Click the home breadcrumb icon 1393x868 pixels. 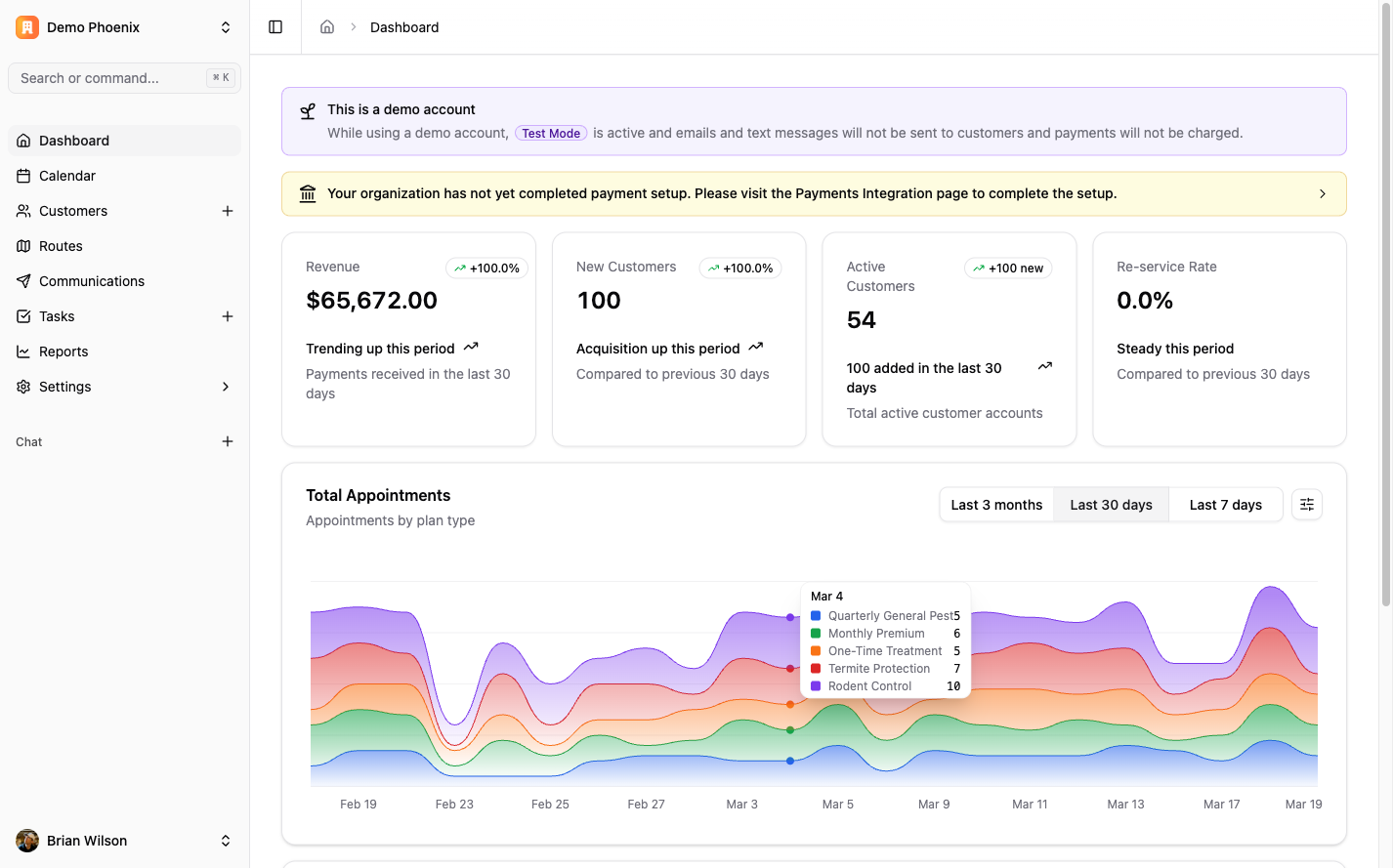[x=327, y=27]
